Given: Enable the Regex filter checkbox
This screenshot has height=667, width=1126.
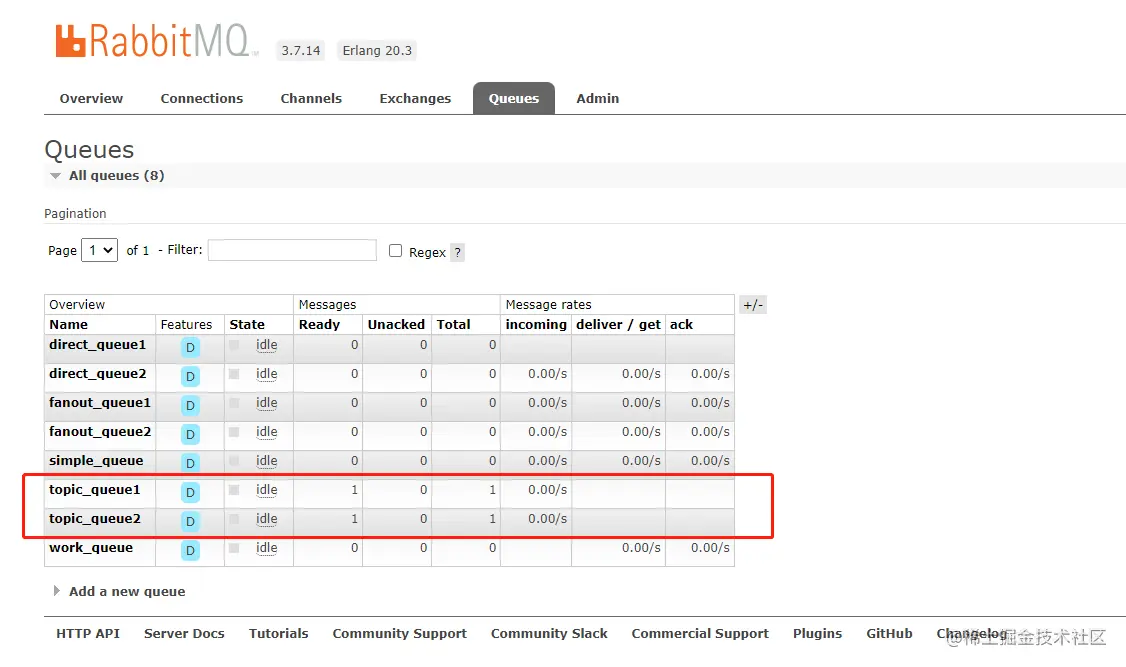Looking at the screenshot, I should (x=395, y=251).
